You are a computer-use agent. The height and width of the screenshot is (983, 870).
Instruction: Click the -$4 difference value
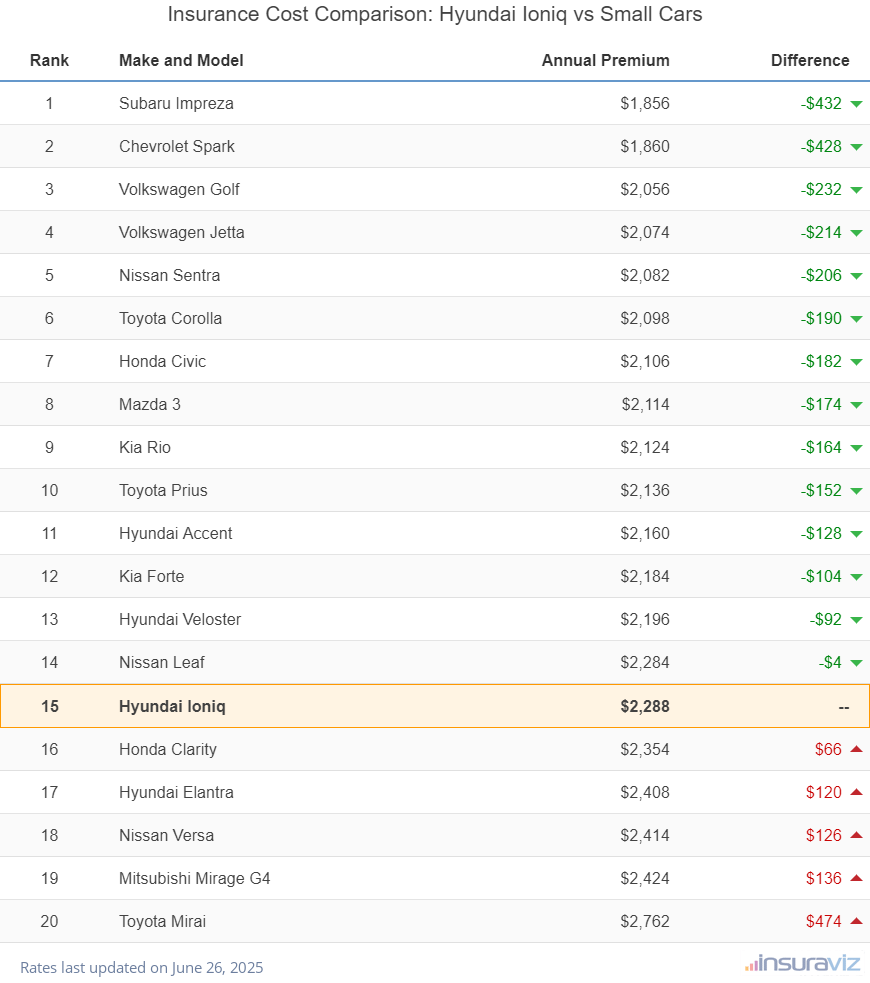tap(830, 662)
